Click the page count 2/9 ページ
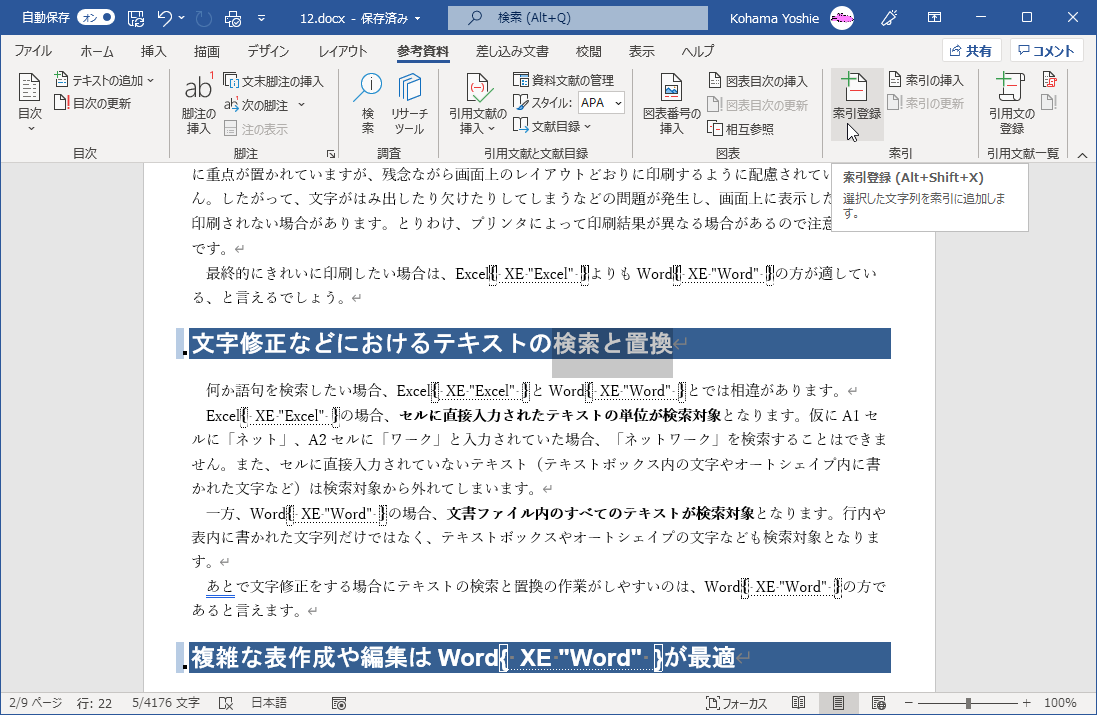Screen dimensions: 1097x715 36,702
